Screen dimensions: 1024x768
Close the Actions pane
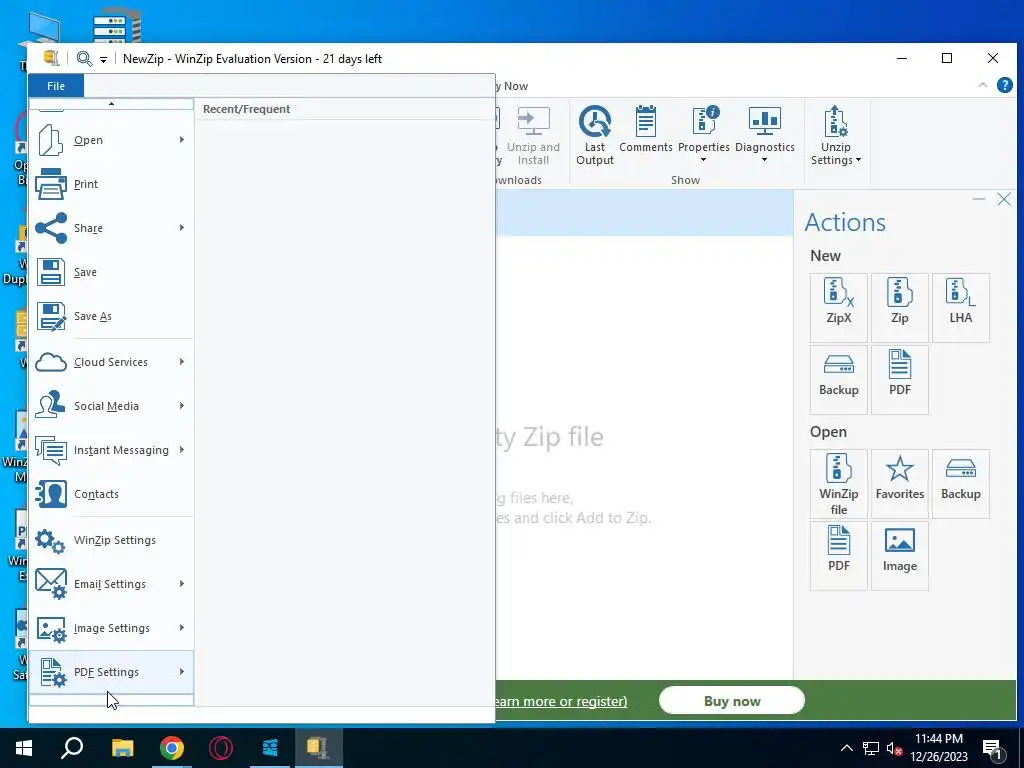(1004, 199)
